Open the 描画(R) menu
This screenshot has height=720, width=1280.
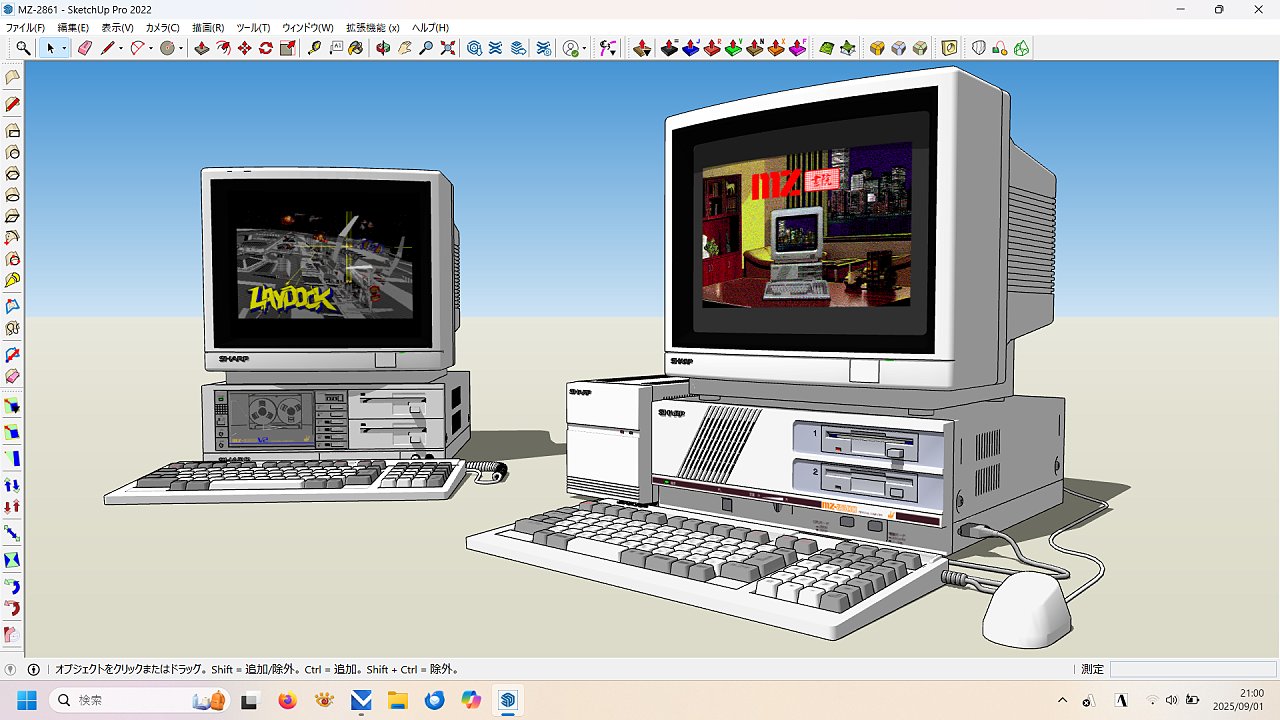tap(208, 28)
